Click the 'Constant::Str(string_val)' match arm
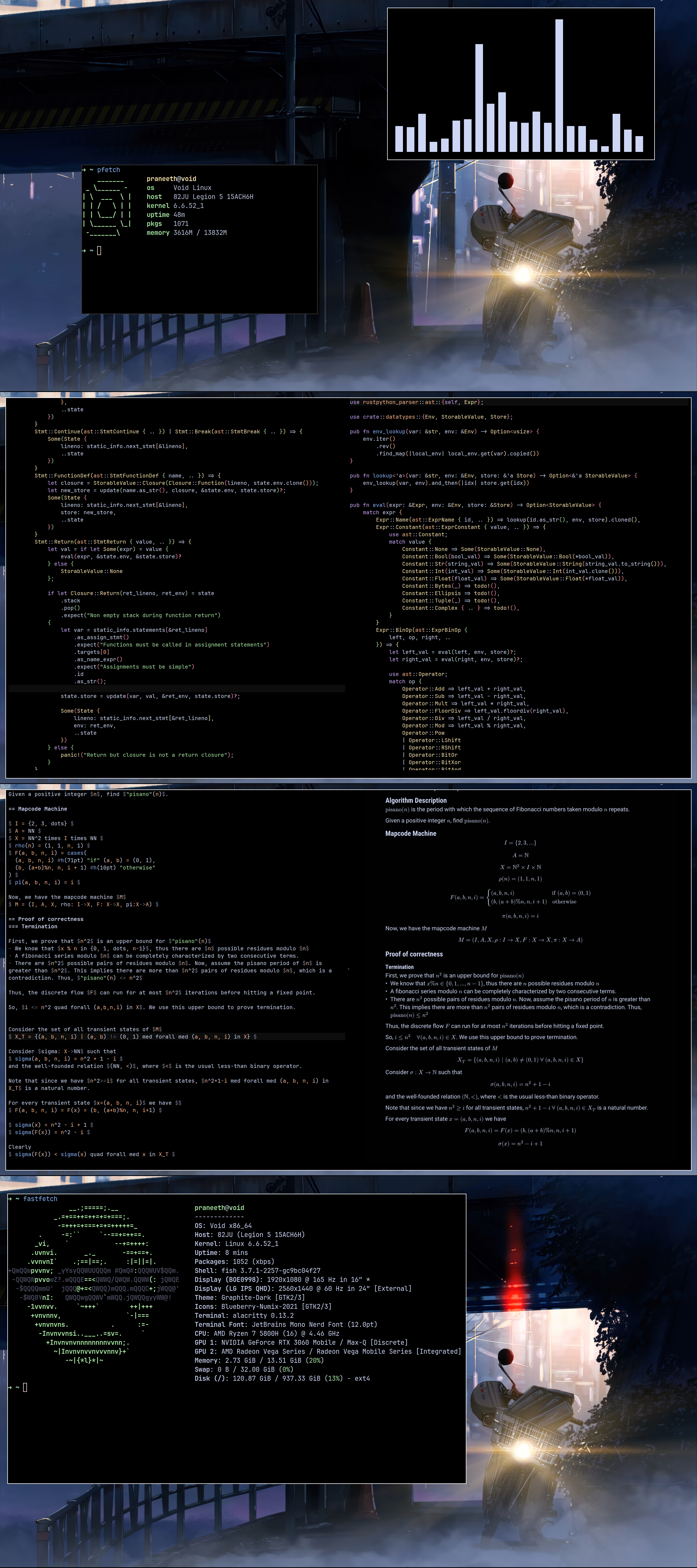The image size is (697, 1568). coord(534,564)
